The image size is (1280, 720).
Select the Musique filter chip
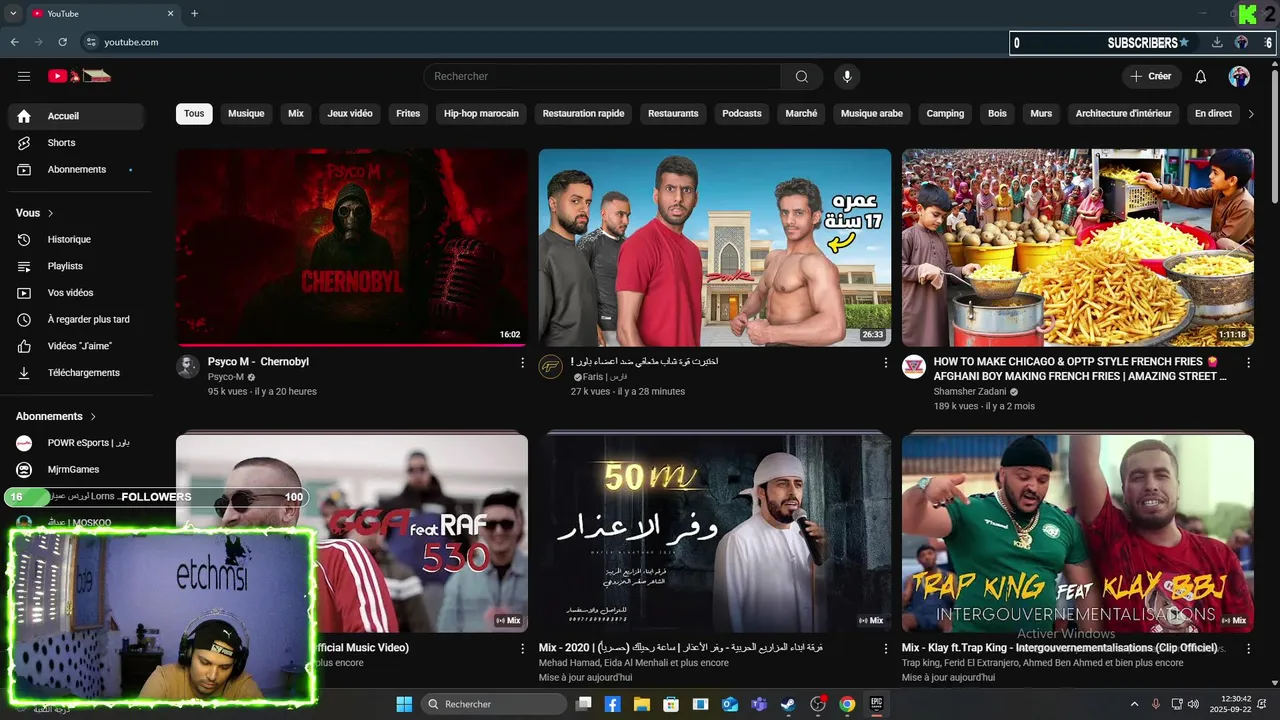(x=246, y=114)
